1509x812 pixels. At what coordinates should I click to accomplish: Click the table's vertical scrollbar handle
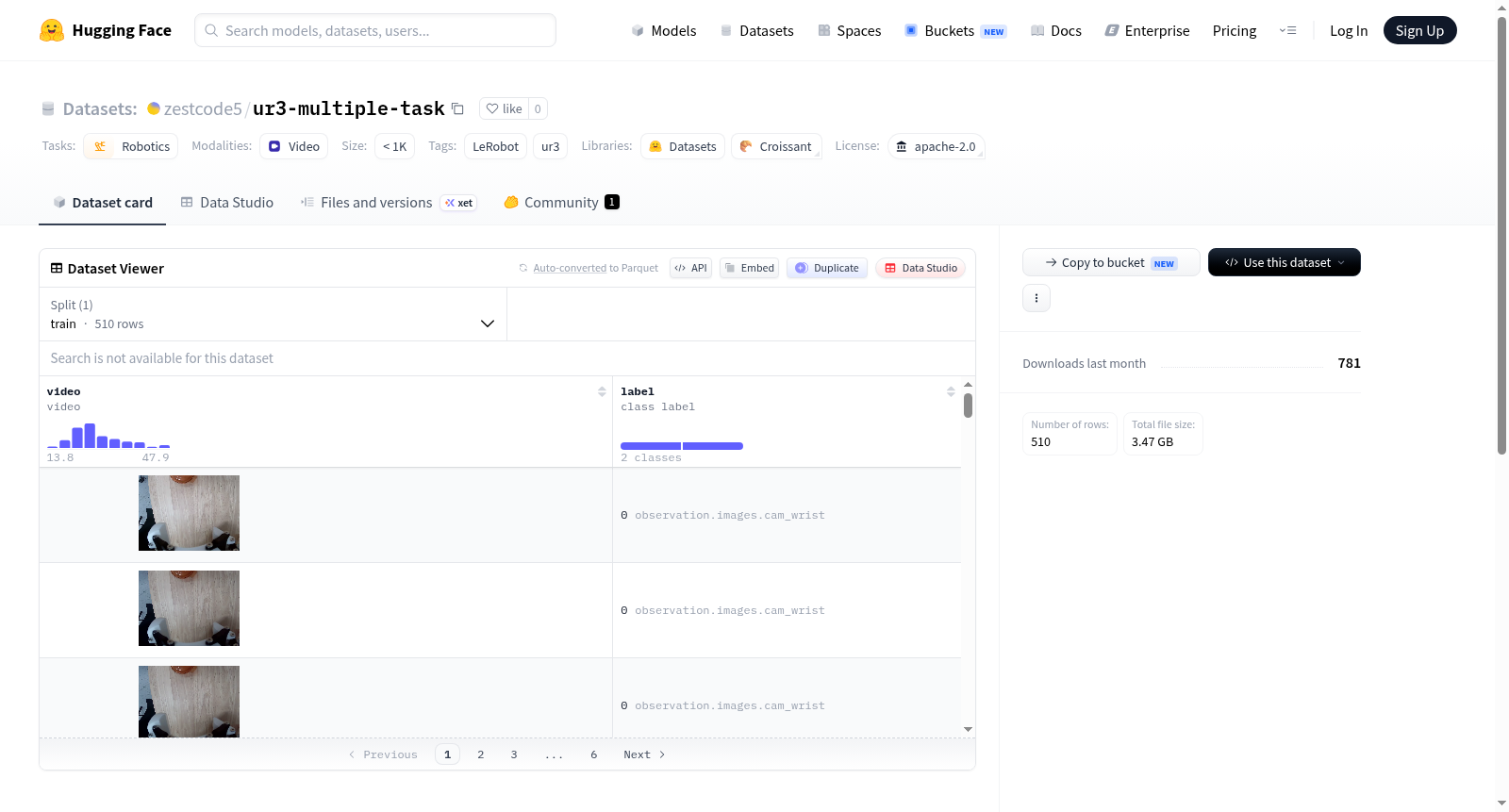tap(968, 406)
